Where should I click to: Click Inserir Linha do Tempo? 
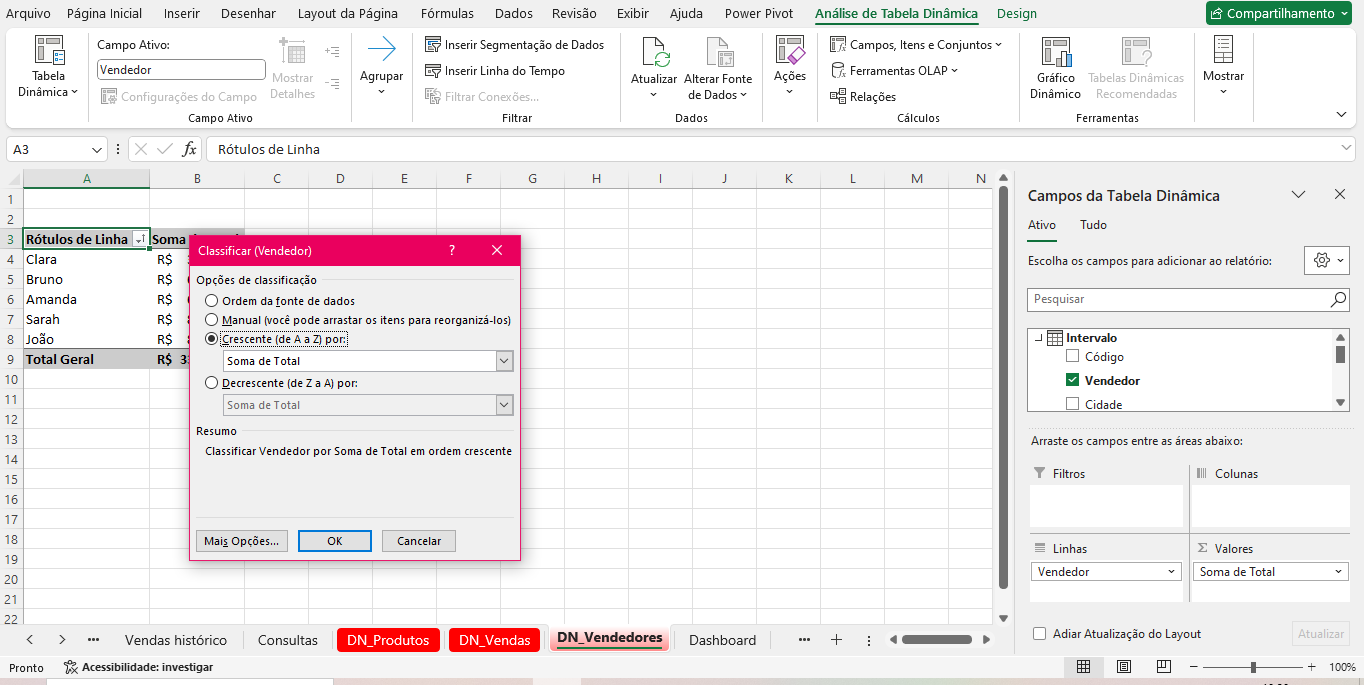(x=495, y=71)
